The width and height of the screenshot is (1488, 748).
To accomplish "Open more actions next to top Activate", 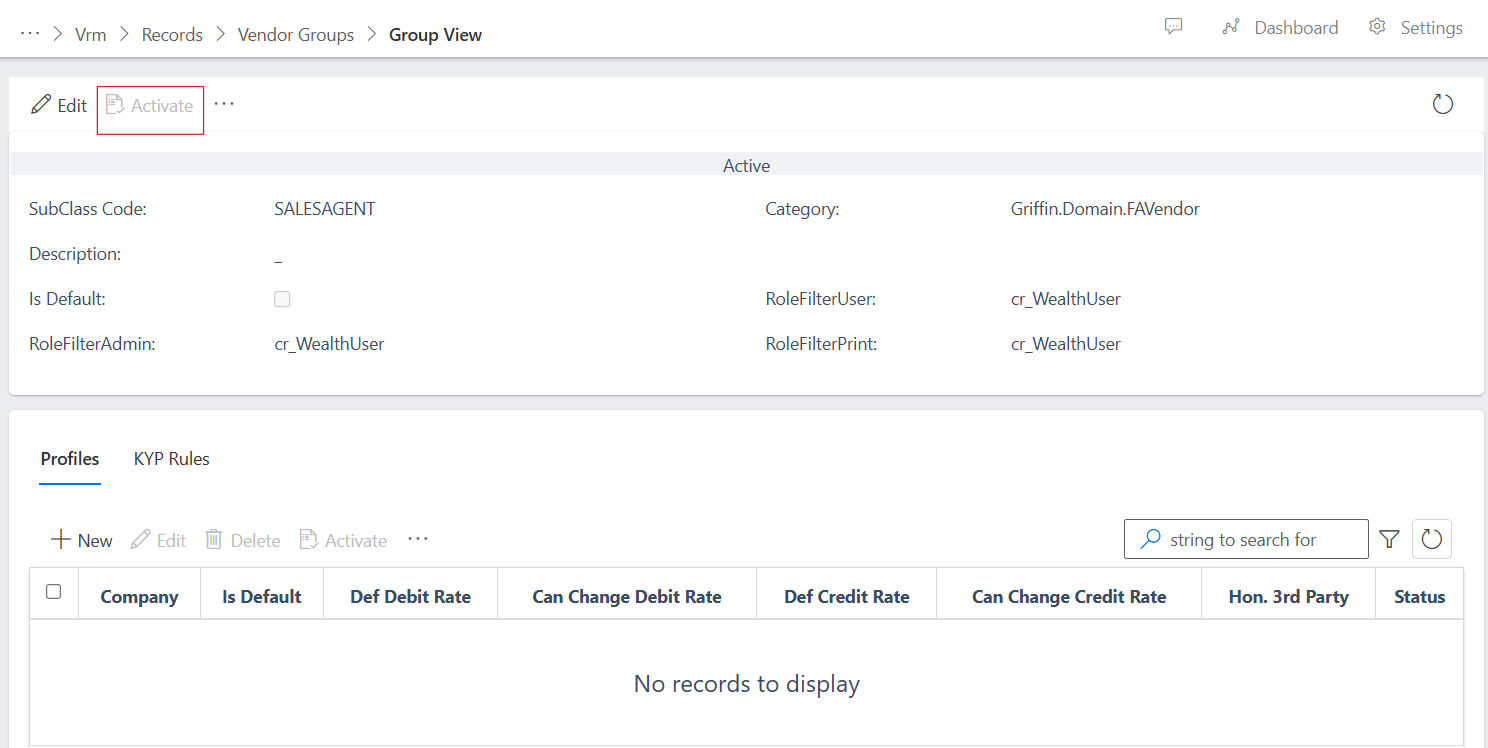I will (224, 104).
